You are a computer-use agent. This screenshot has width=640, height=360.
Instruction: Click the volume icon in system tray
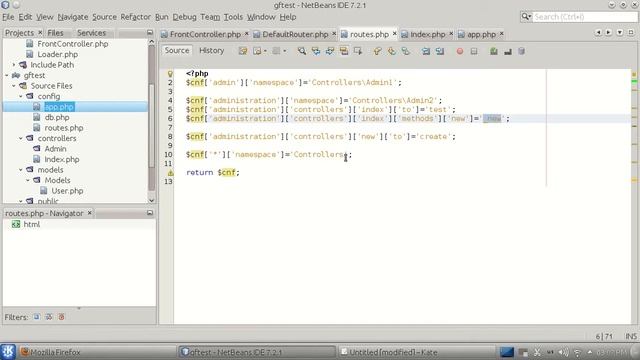(x=563, y=352)
